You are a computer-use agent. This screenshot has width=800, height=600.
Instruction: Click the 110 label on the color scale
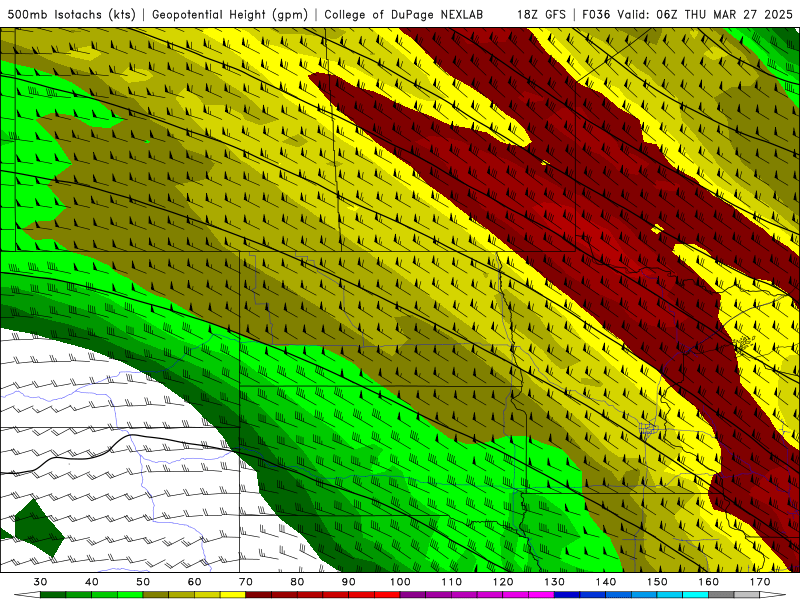click(x=452, y=582)
